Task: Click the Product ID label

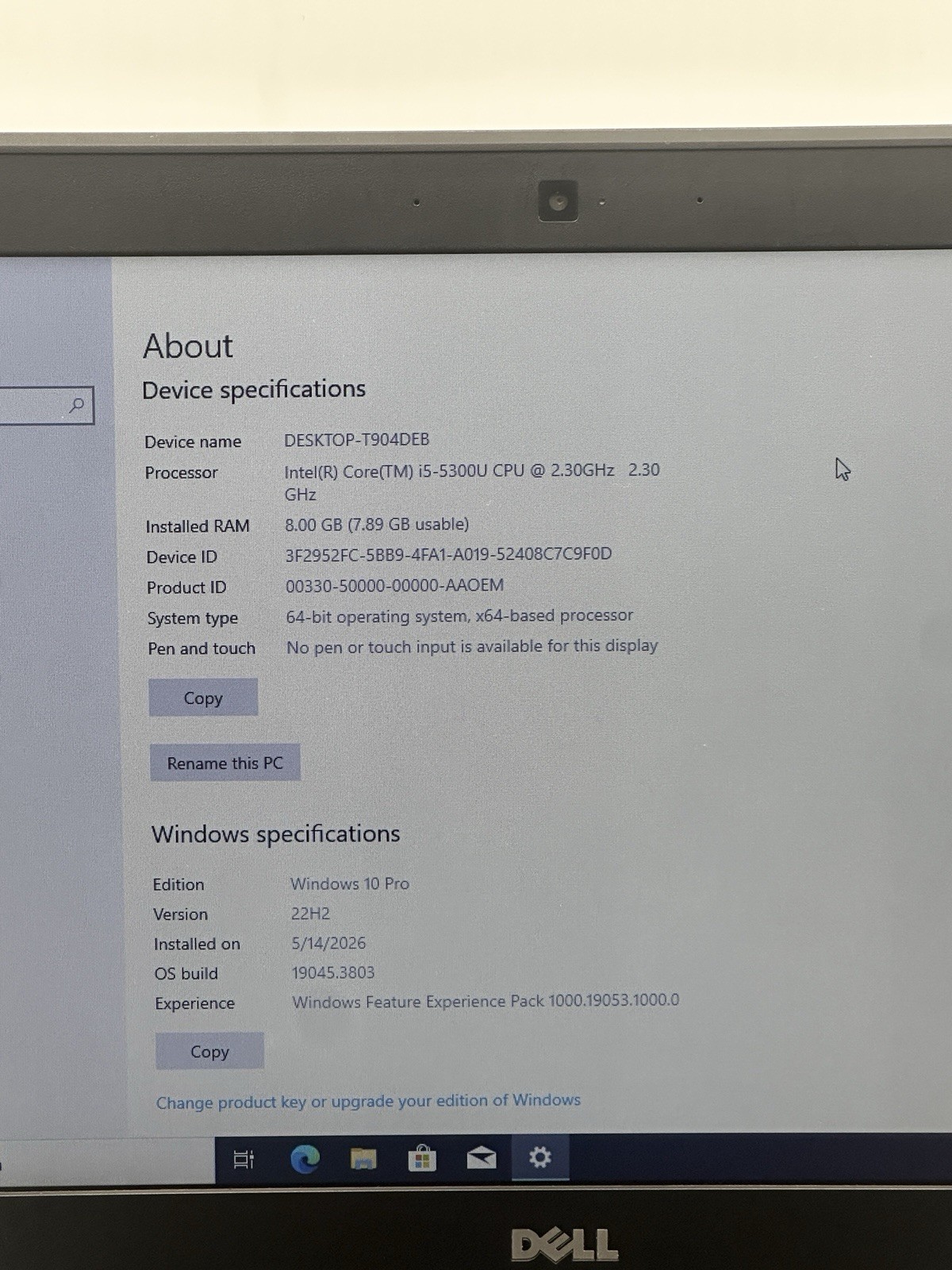Action: pyautogui.click(x=186, y=587)
